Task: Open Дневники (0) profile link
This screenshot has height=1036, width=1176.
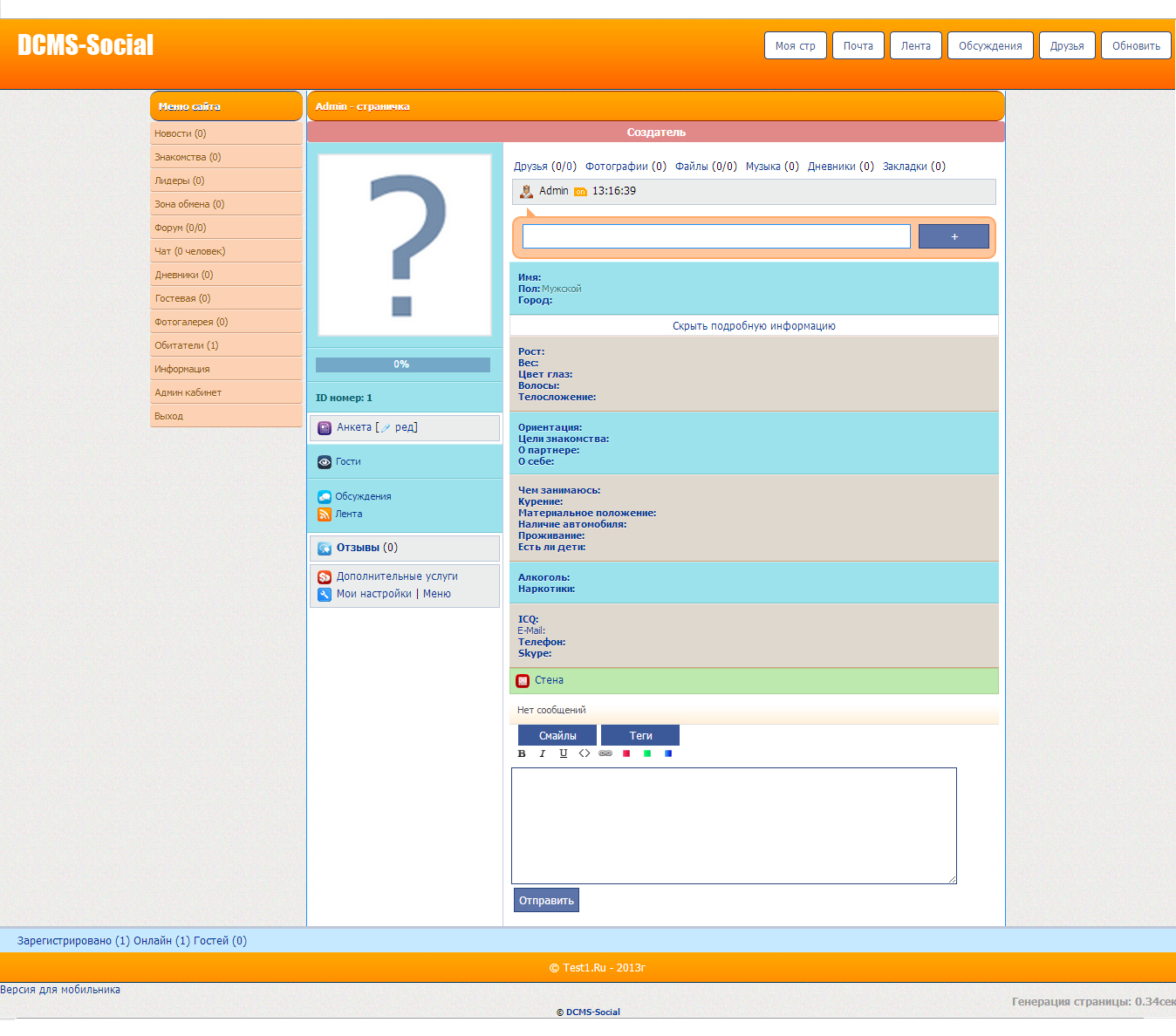Action: [x=841, y=167]
